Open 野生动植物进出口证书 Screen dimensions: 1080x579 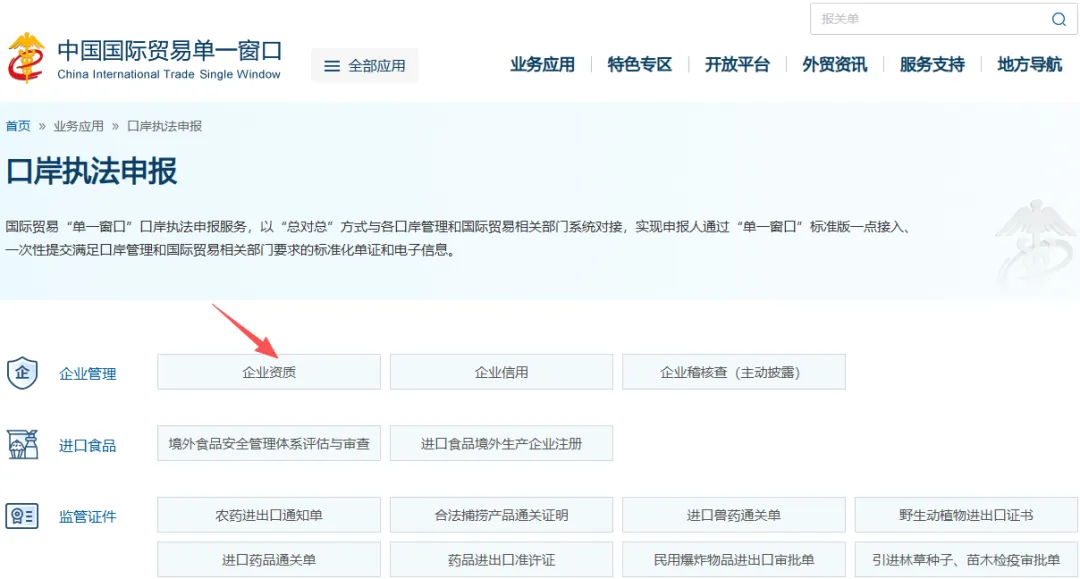click(966, 515)
